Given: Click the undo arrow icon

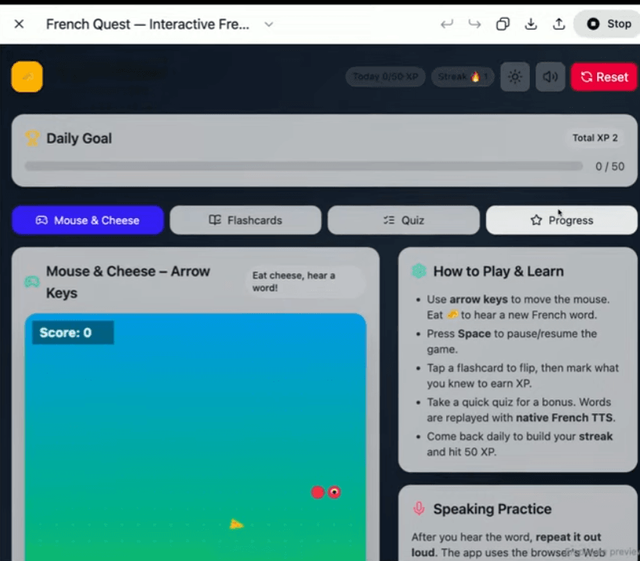Looking at the screenshot, I should (x=447, y=24).
